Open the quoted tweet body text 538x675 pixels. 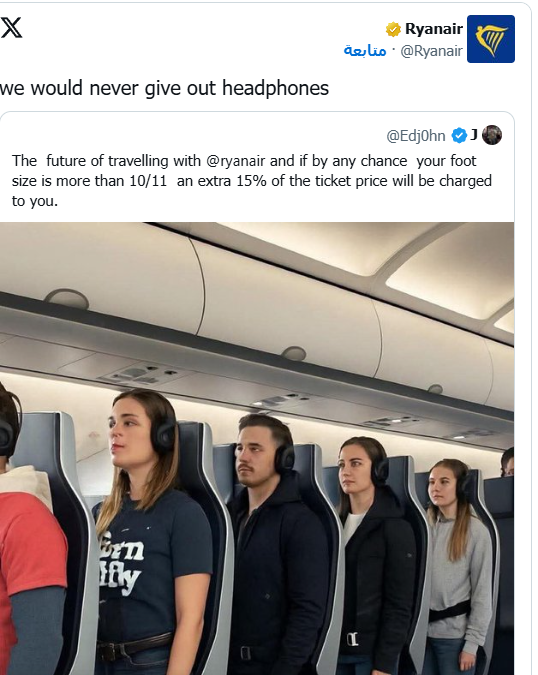click(x=252, y=181)
